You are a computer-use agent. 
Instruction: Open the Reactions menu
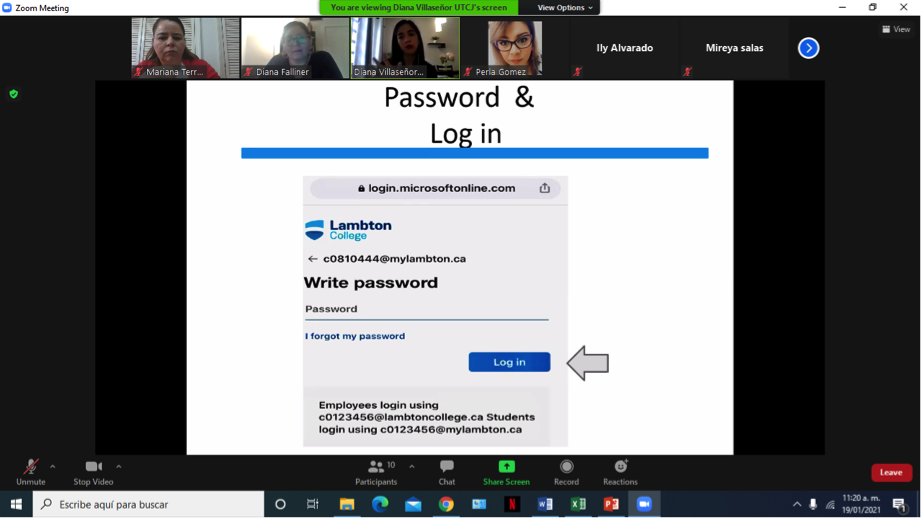pos(620,472)
